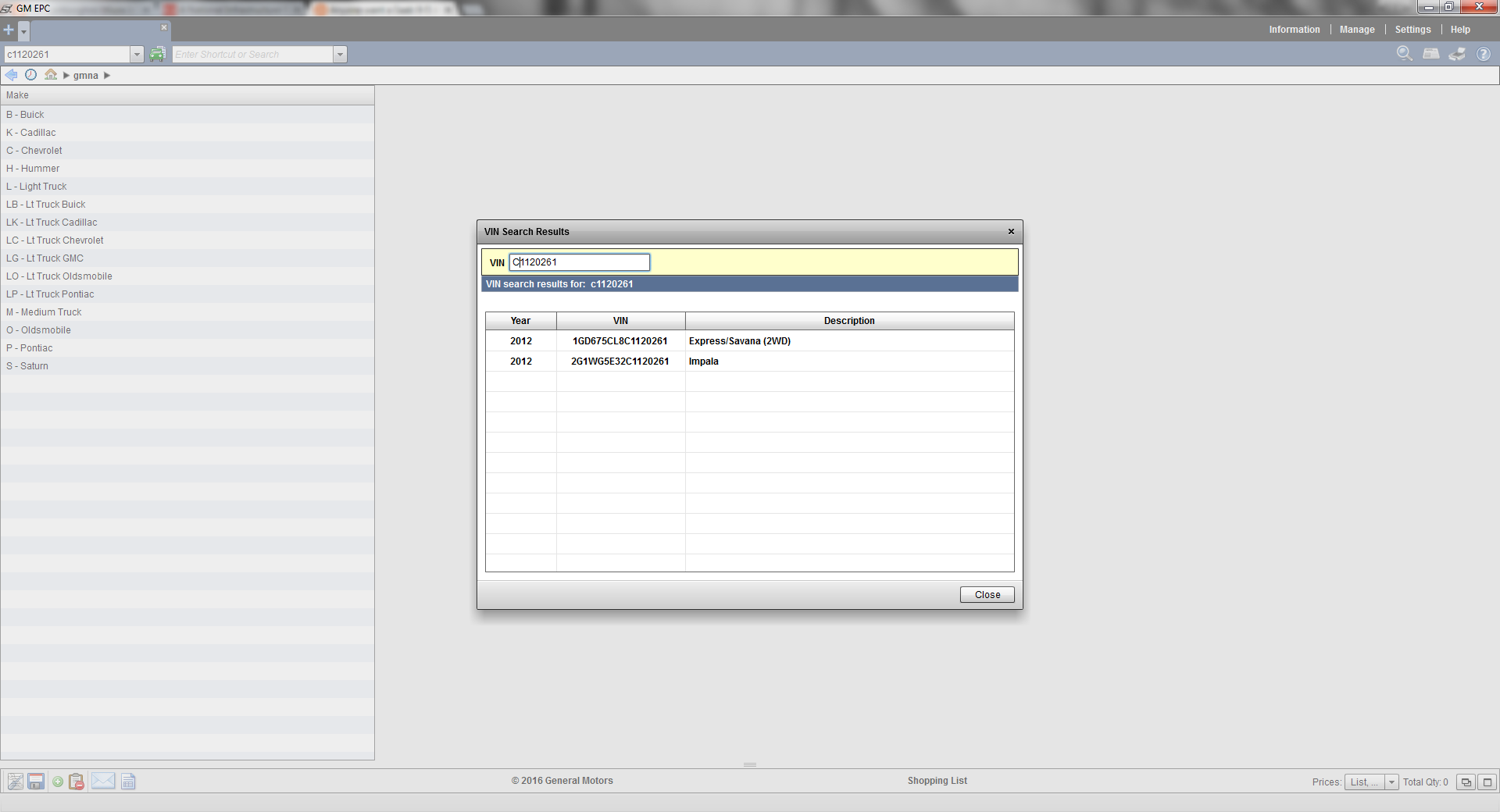Click the c1120261 VIN field in the toolbar

pyautogui.click(x=67, y=55)
